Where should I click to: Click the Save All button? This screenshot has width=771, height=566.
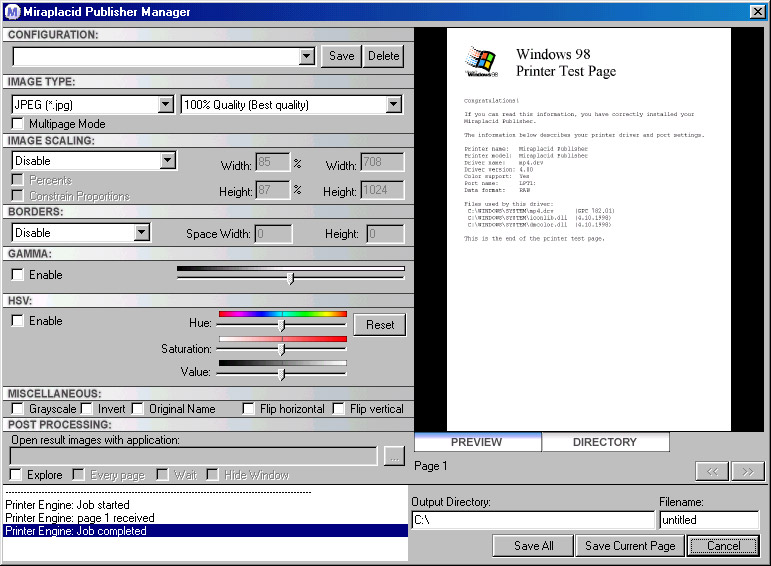tap(534, 546)
